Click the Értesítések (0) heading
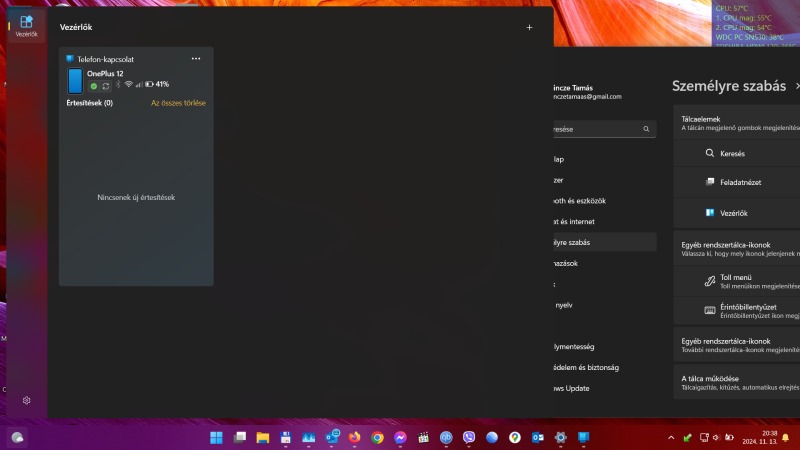This screenshot has width=800, height=450. [90, 103]
